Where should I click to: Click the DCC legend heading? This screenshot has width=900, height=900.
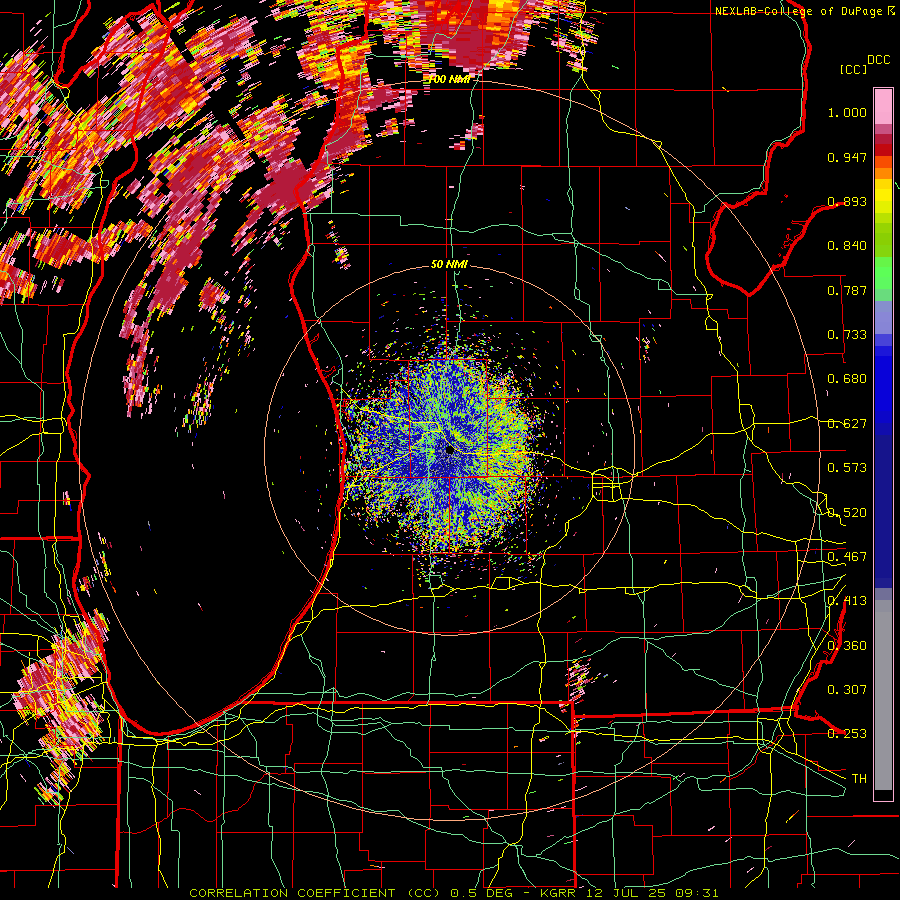878,60
